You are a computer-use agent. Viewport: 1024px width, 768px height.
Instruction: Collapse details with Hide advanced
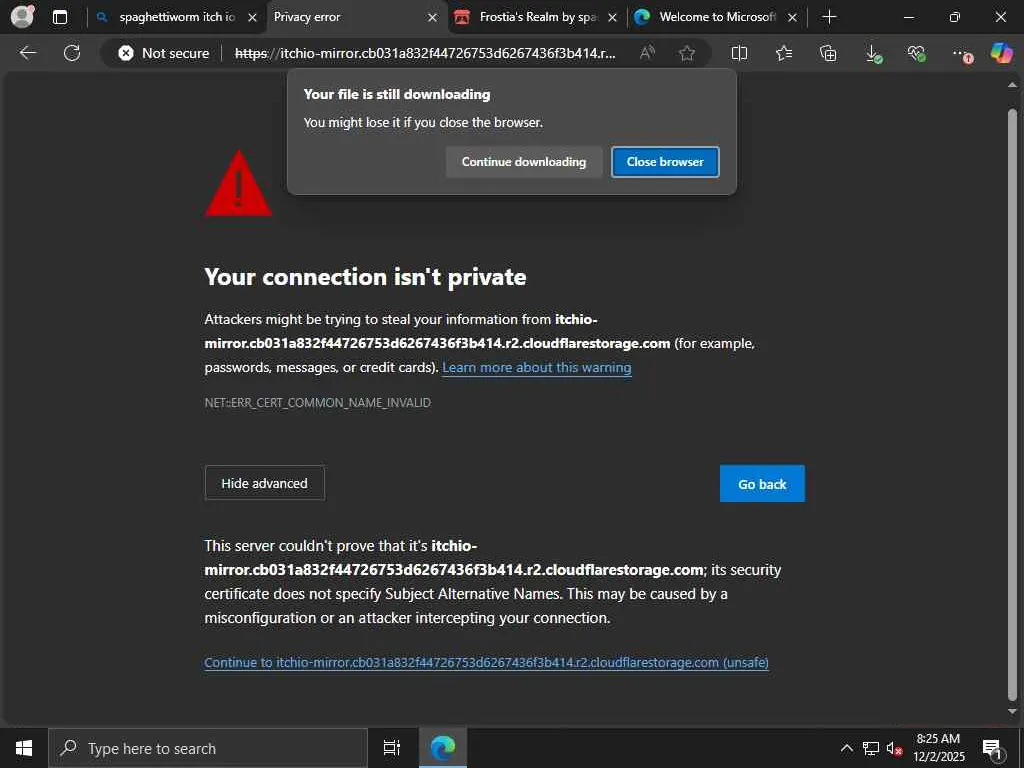(x=264, y=483)
